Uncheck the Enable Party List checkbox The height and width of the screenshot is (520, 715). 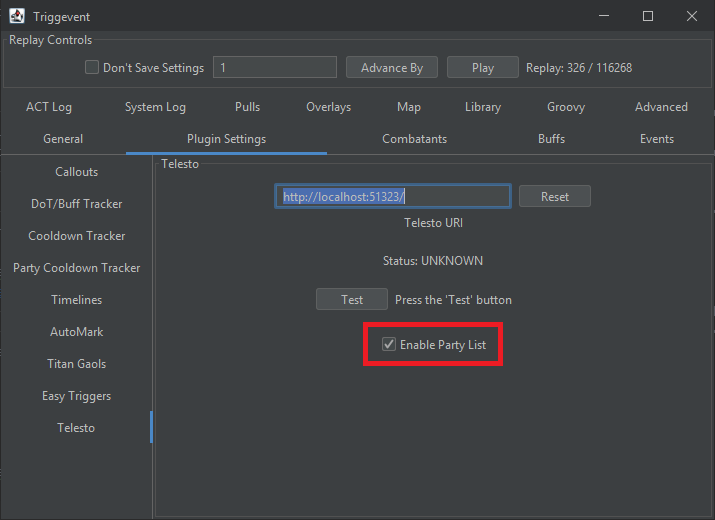tap(389, 344)
